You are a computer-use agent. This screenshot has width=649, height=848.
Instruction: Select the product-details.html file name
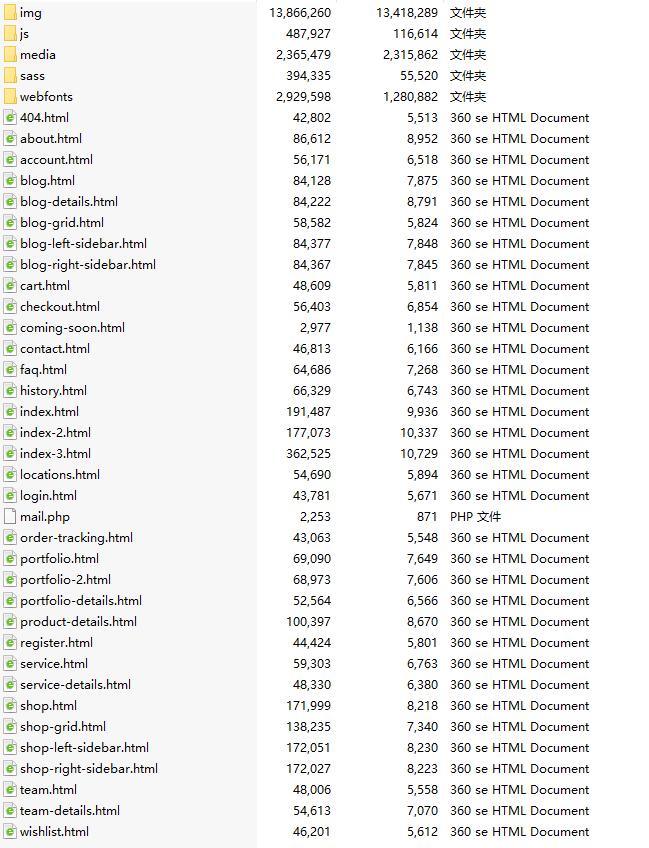[78, 622]
